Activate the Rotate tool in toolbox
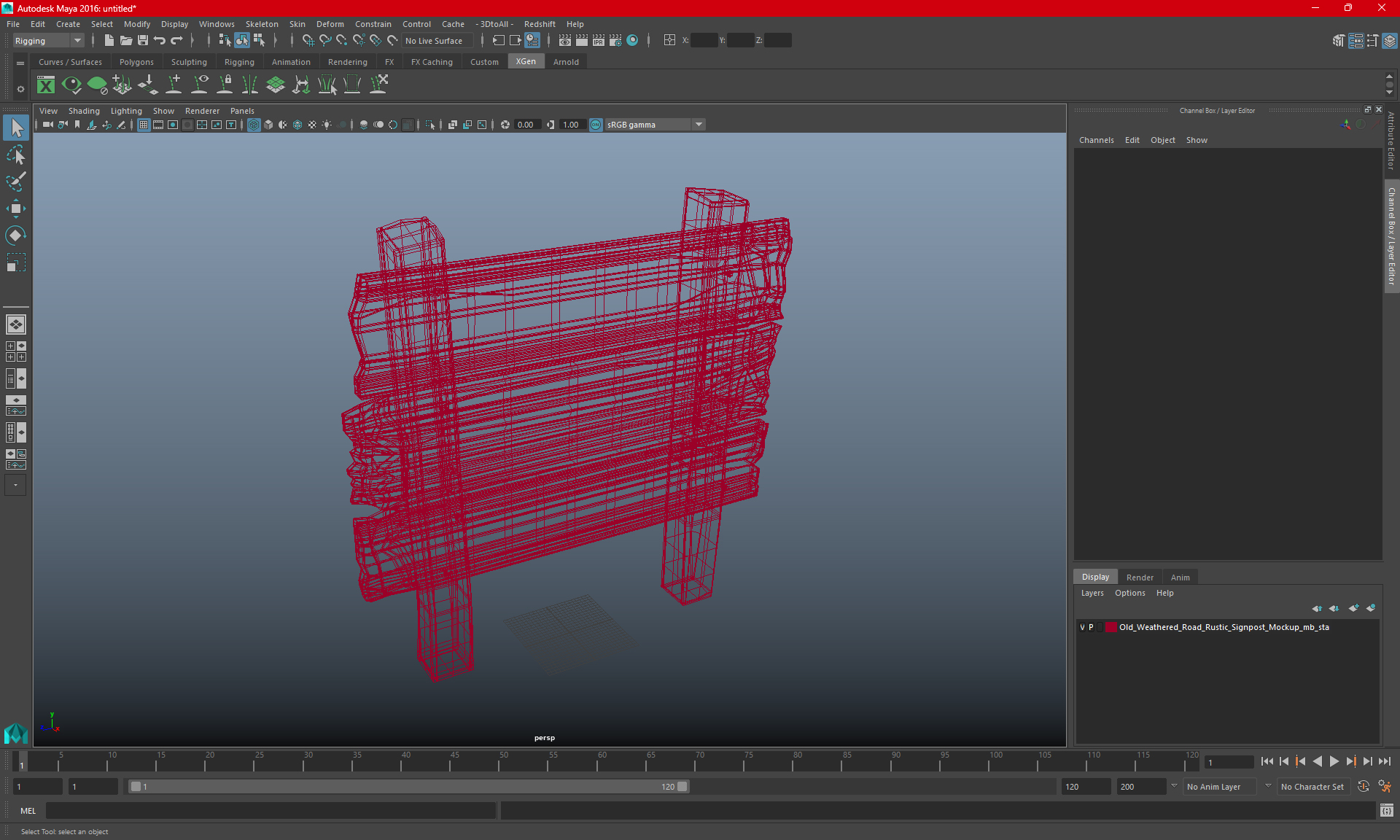 click(x=16, y=235)
